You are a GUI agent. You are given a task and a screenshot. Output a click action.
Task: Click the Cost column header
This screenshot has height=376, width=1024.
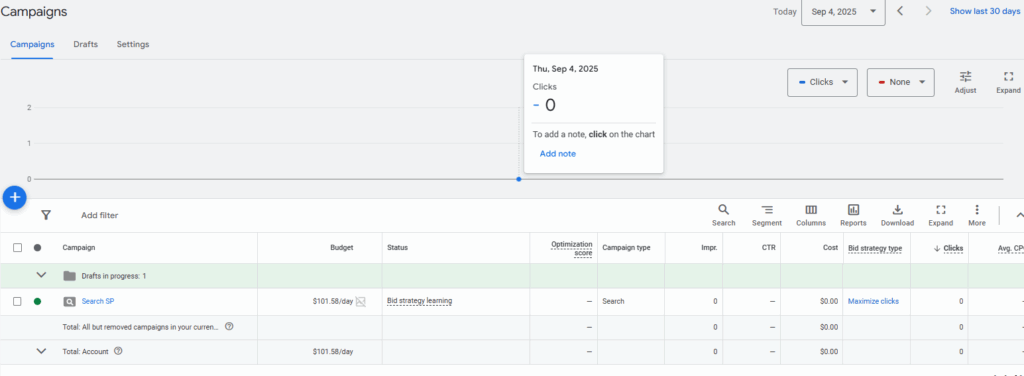tap(830, 247)
